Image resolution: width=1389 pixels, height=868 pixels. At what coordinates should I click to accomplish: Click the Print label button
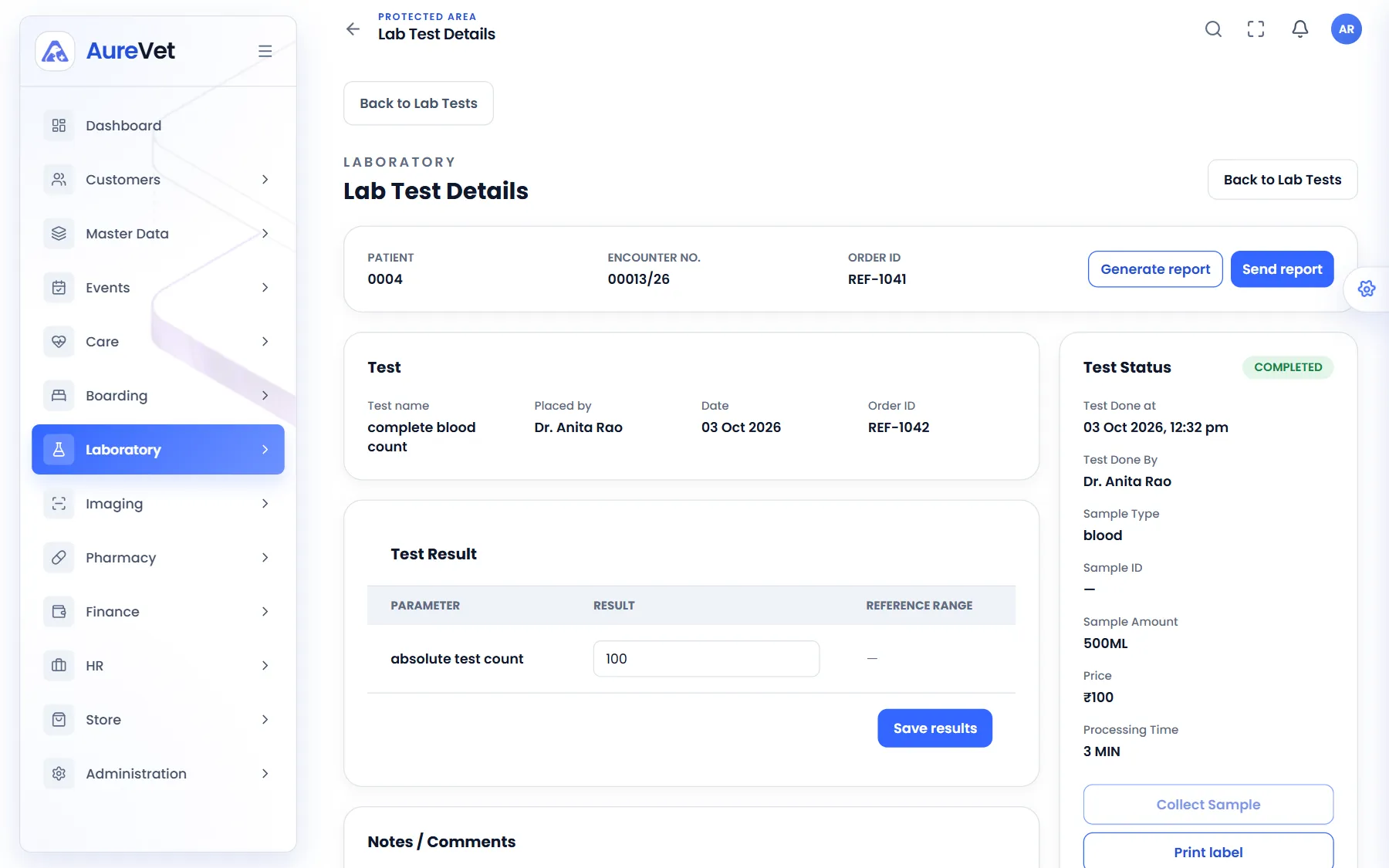click(x=1208, y=851)
